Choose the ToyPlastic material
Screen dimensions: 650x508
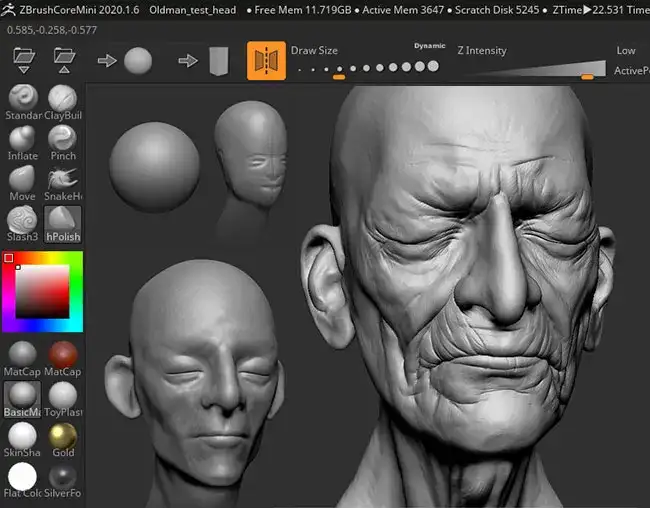[63, 399]
